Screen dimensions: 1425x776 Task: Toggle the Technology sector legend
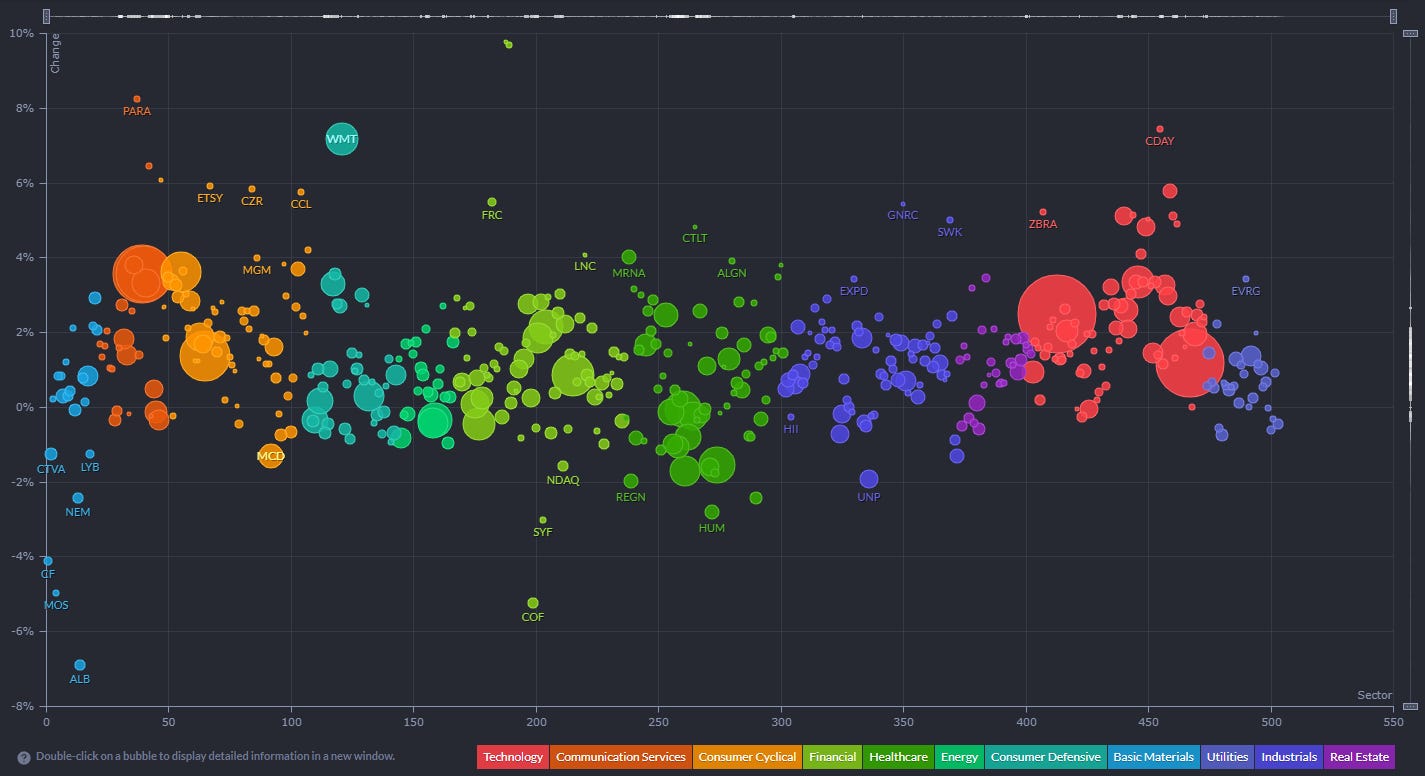click(x=513, y=757)
